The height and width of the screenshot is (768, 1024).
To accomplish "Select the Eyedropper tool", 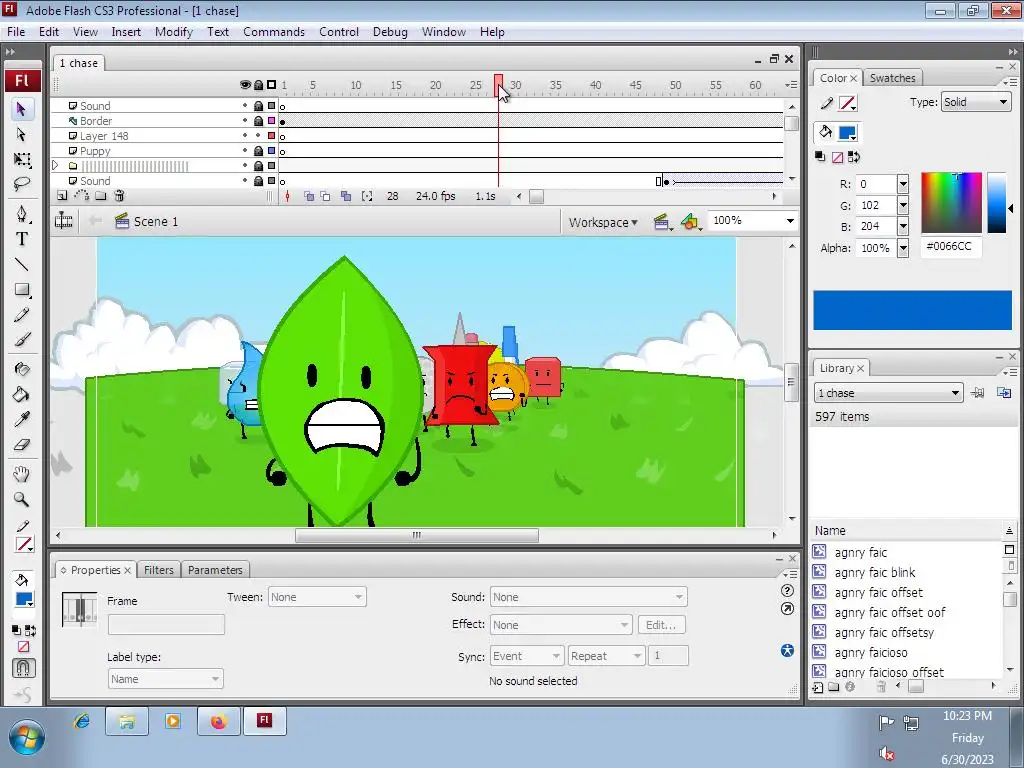I will click(22, 419).
